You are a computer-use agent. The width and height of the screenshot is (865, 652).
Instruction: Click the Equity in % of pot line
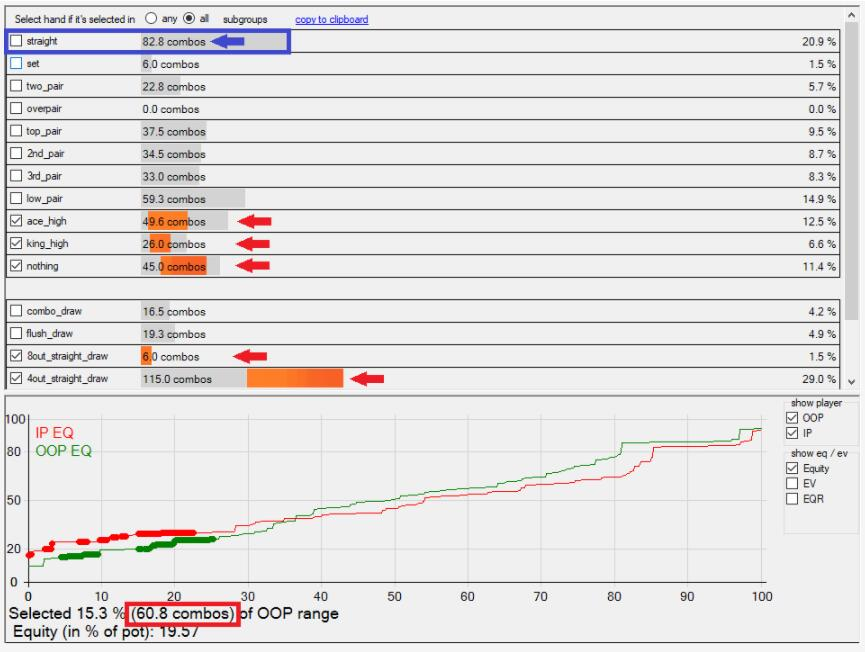[106, 632]
